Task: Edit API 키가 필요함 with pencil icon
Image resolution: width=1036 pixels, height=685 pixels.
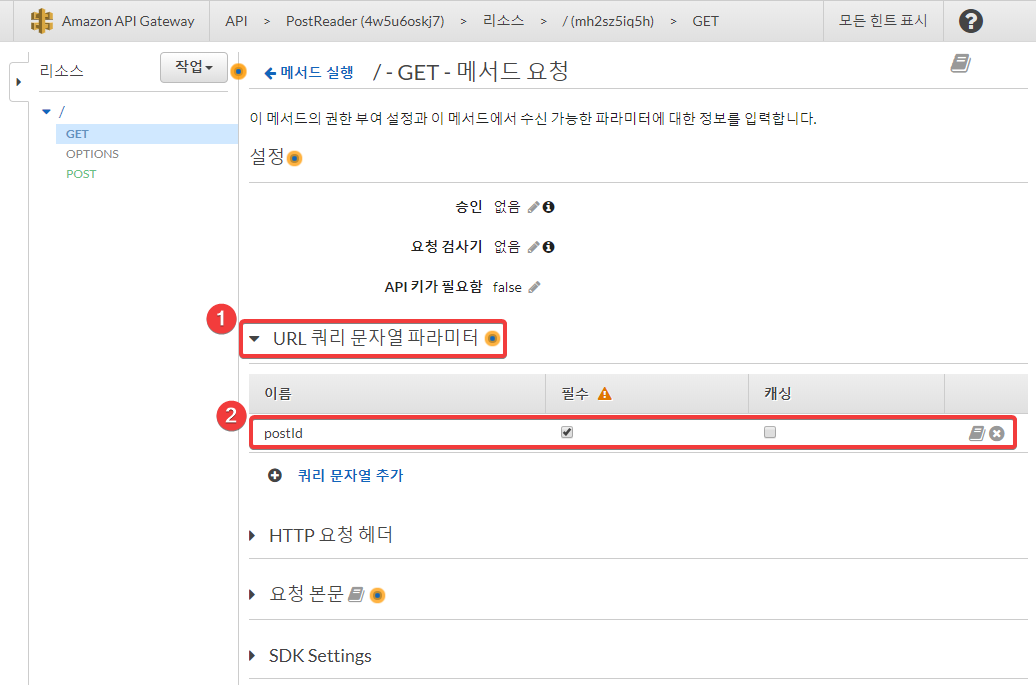Action: pos(534,287)
